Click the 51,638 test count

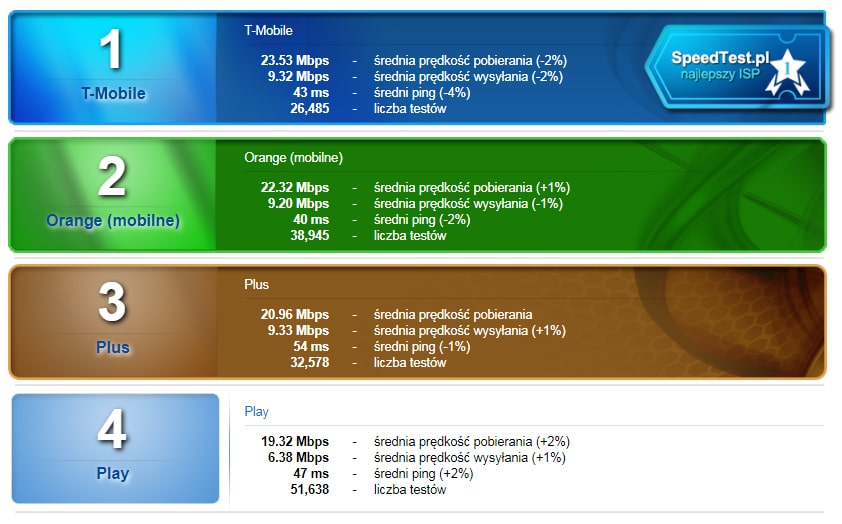(x=309, y=490)
